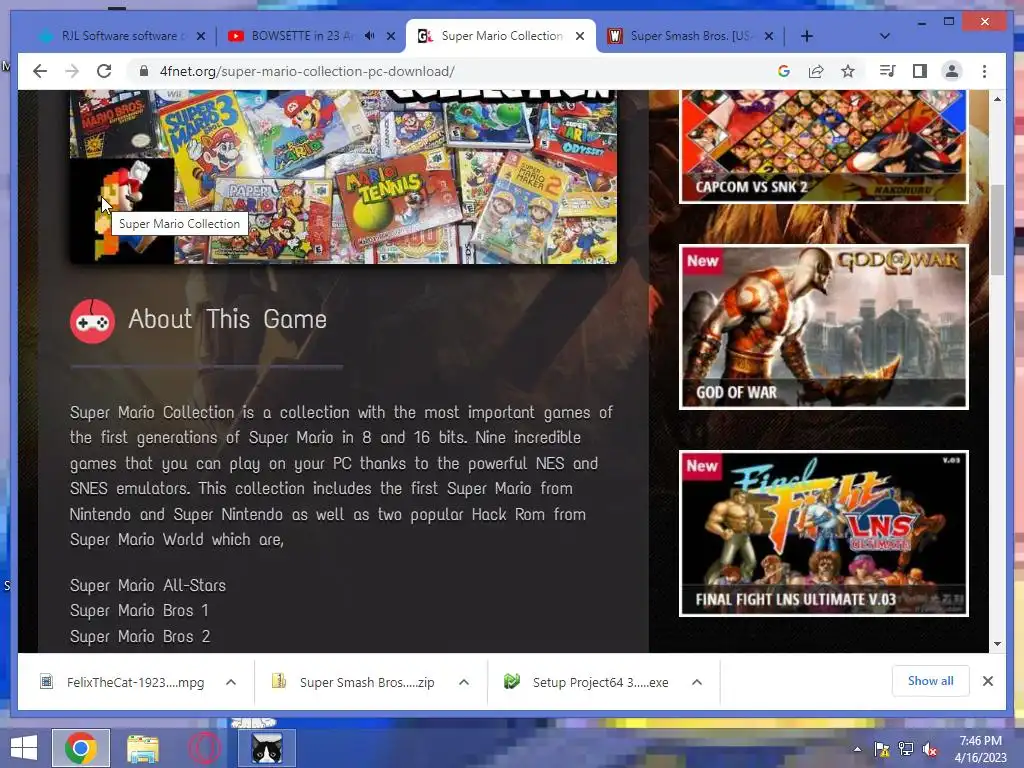Click 'Super Mario Bros 1' list entry

click(139, 611)
